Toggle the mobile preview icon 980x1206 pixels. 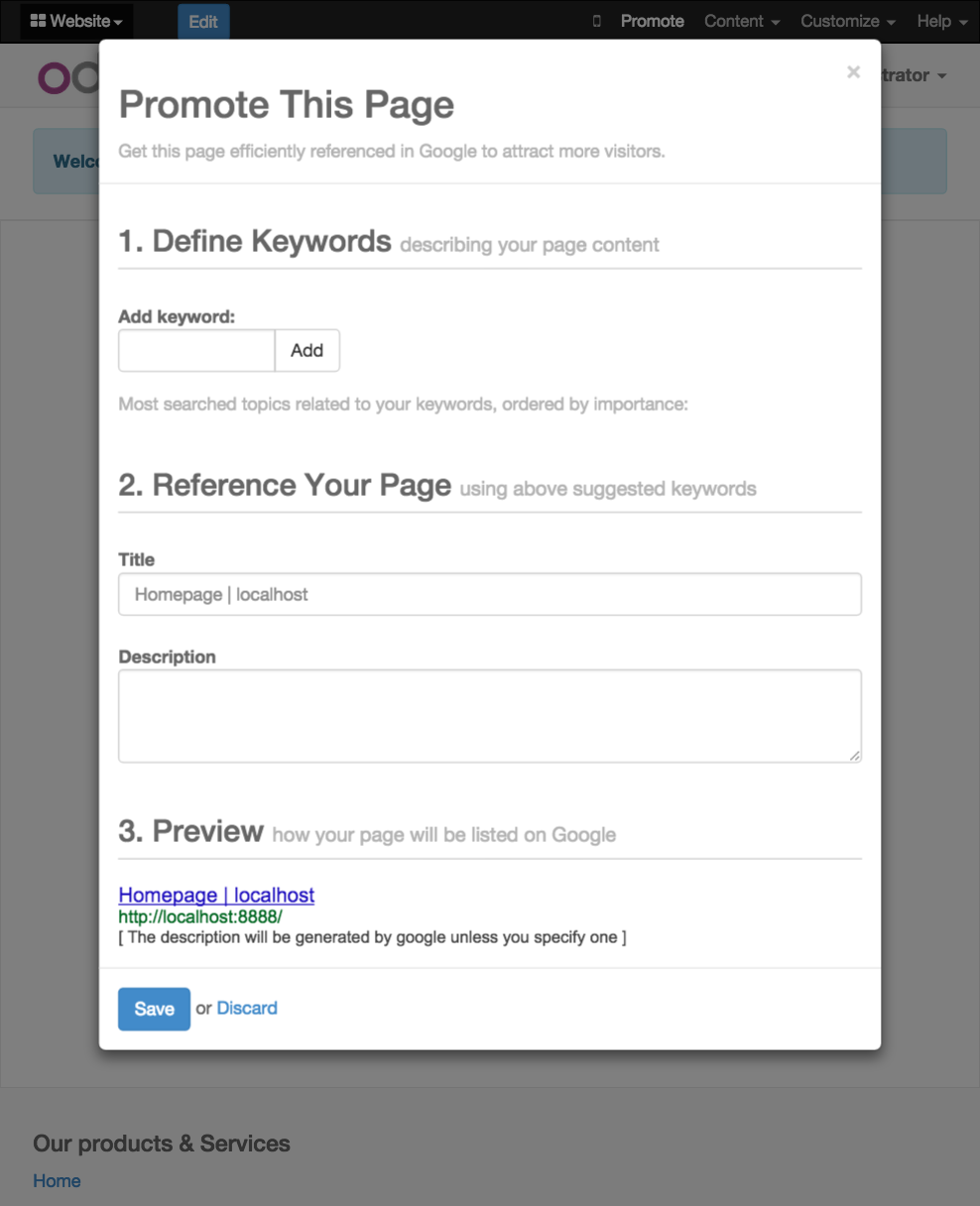596,21
